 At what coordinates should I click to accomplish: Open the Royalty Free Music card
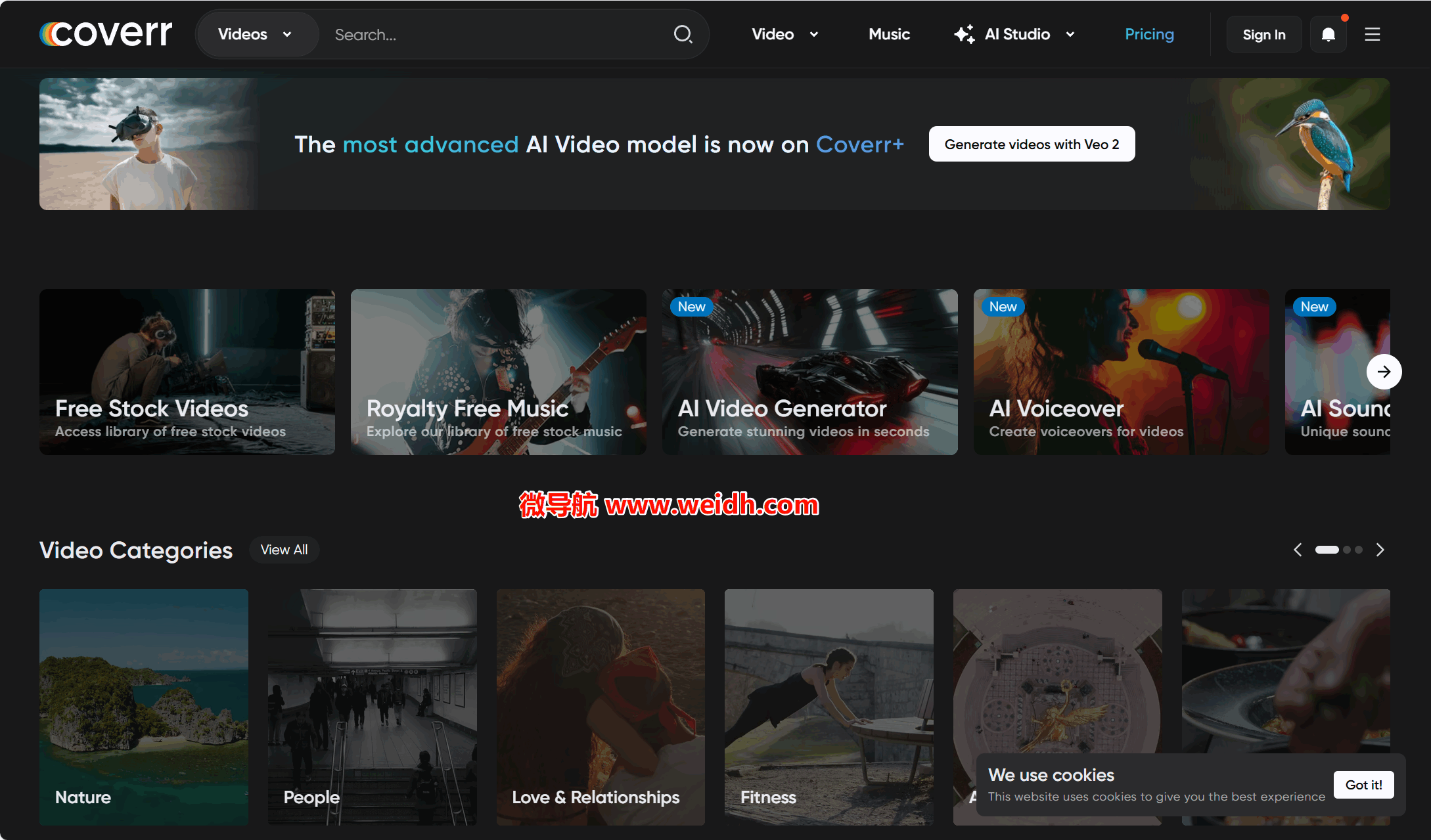click(x=499, y=372)
